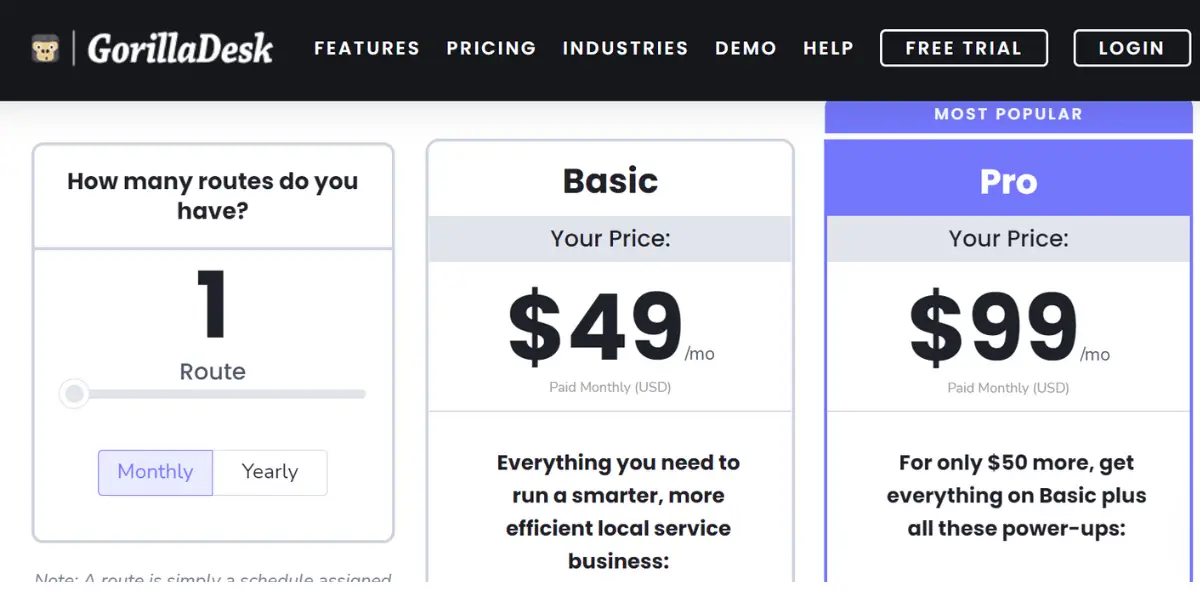Start a Free Trial via header button
The height and width of the screenshot is (600, 1200).
click(x=964, y=48)
